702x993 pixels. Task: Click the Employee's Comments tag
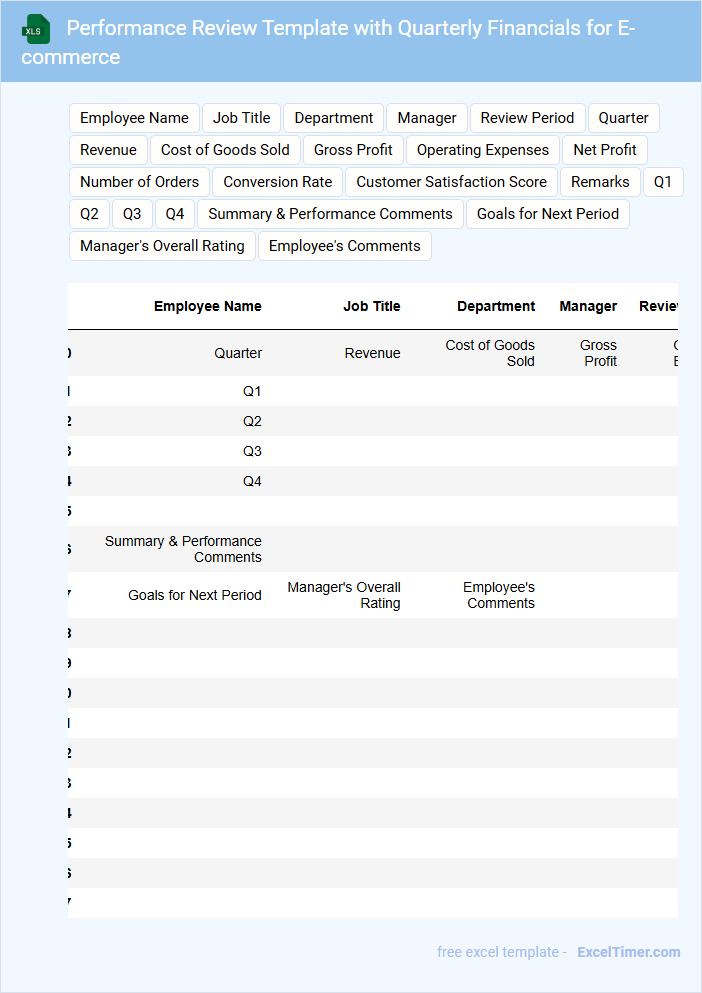click(345, 246)
